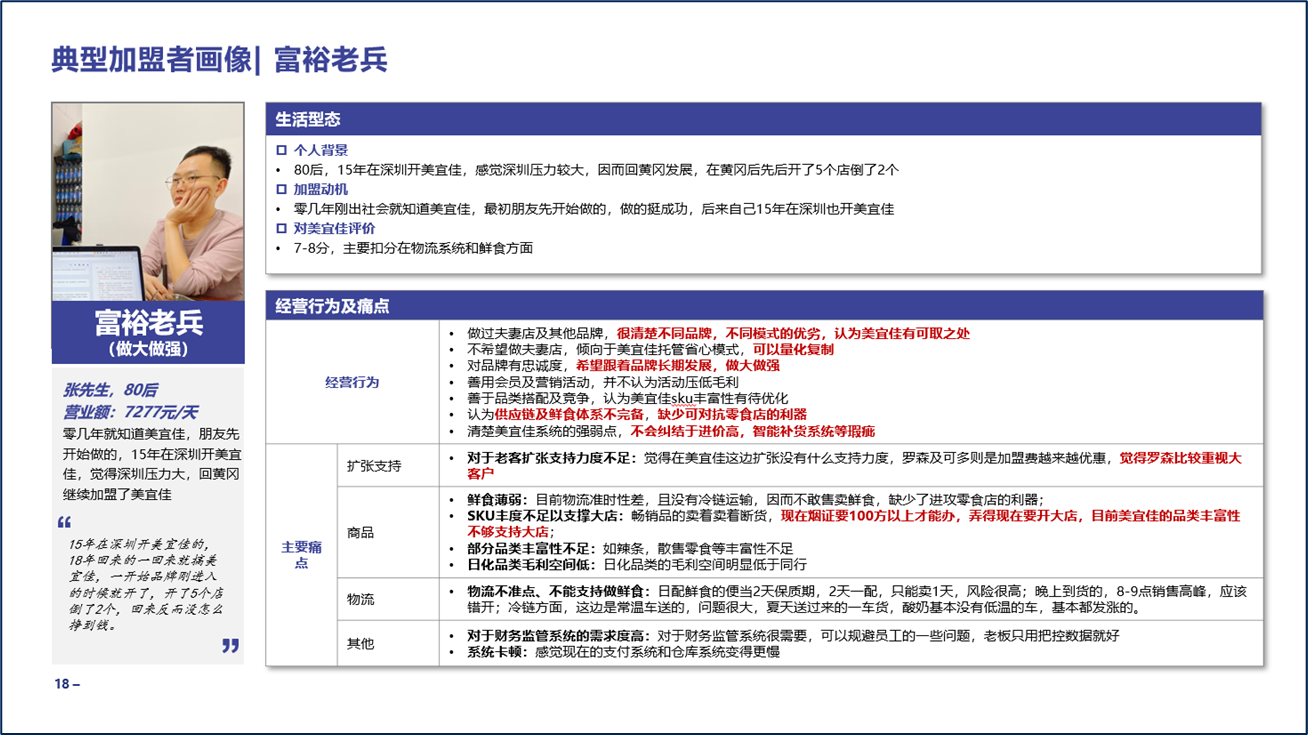Screen dimensions: 1308x735
Task: Click the name 张先生，80后
Action: coord(111,389)
